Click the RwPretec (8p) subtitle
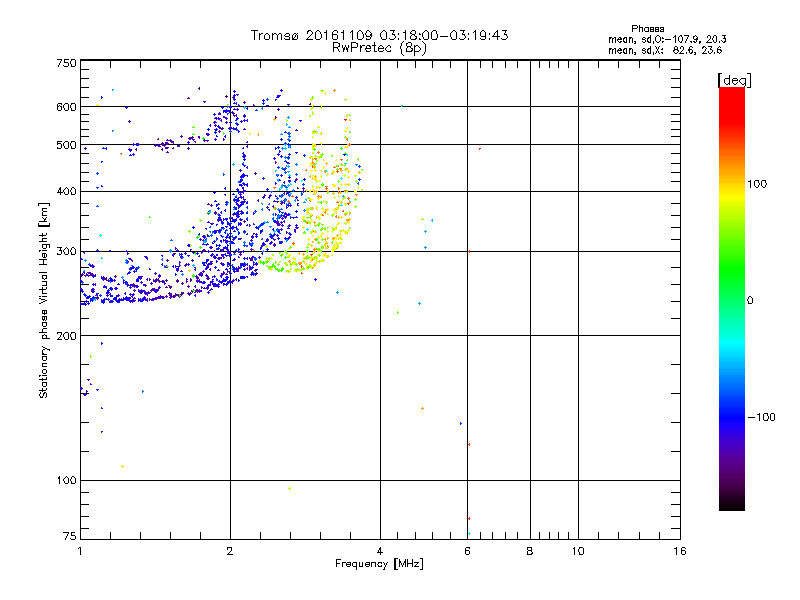This screenshot has width=800, height=600. (x=379, y=48)
